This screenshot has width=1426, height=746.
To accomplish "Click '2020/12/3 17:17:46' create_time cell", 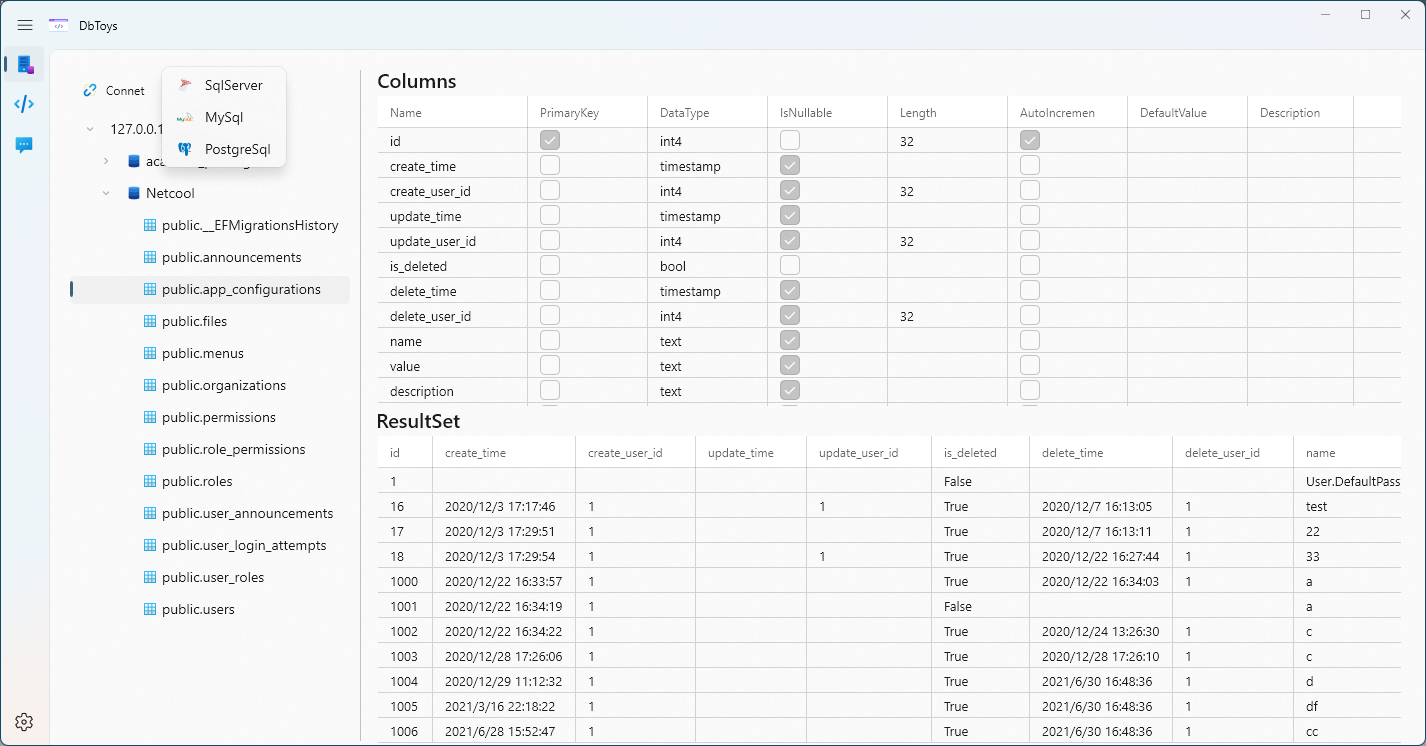I will [504, 506].
